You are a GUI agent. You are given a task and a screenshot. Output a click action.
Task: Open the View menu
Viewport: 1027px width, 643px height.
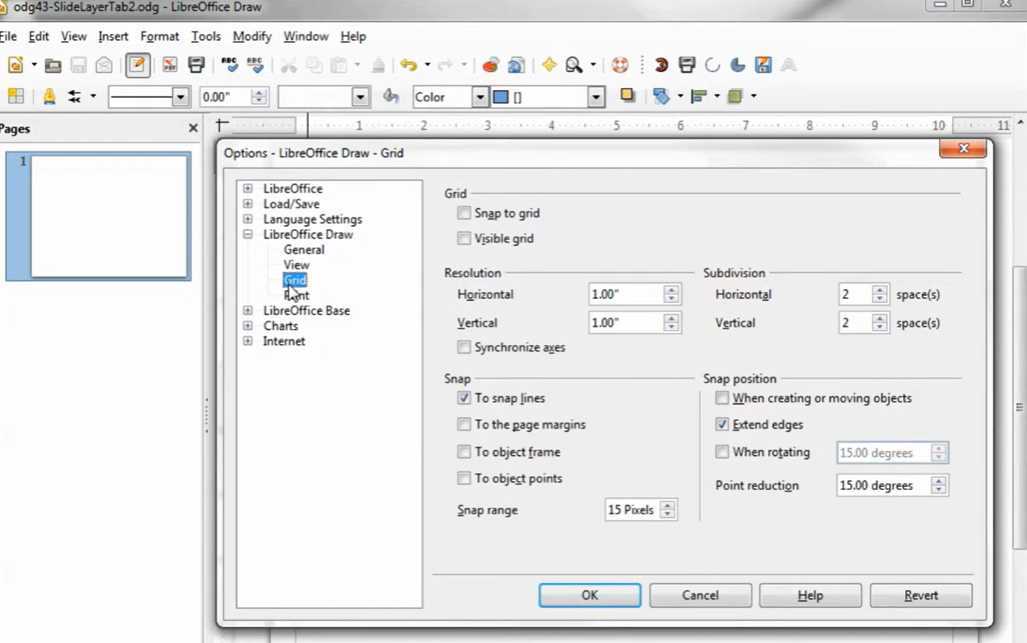[x=73, y=36]
